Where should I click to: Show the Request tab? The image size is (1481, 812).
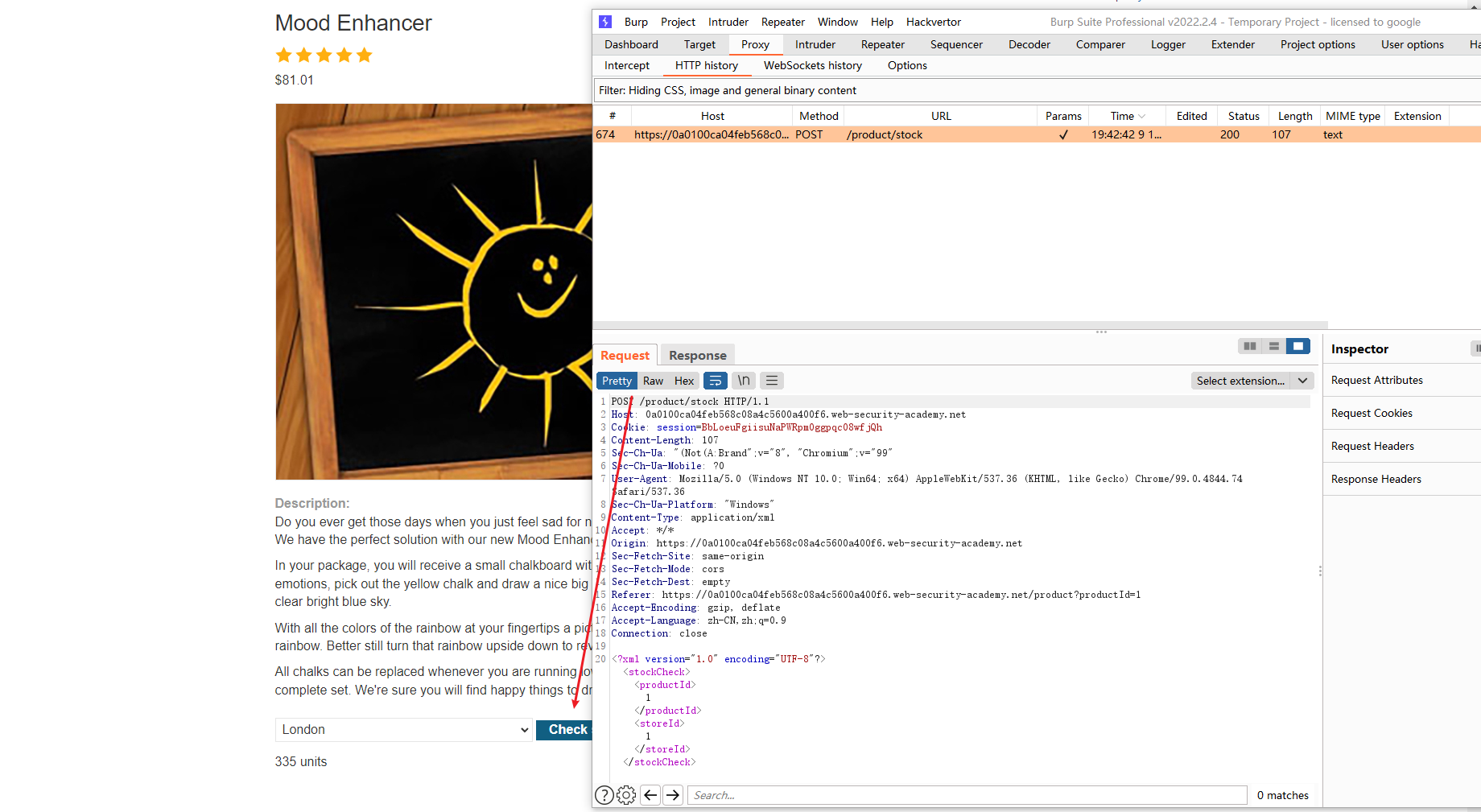click(625, 355)
